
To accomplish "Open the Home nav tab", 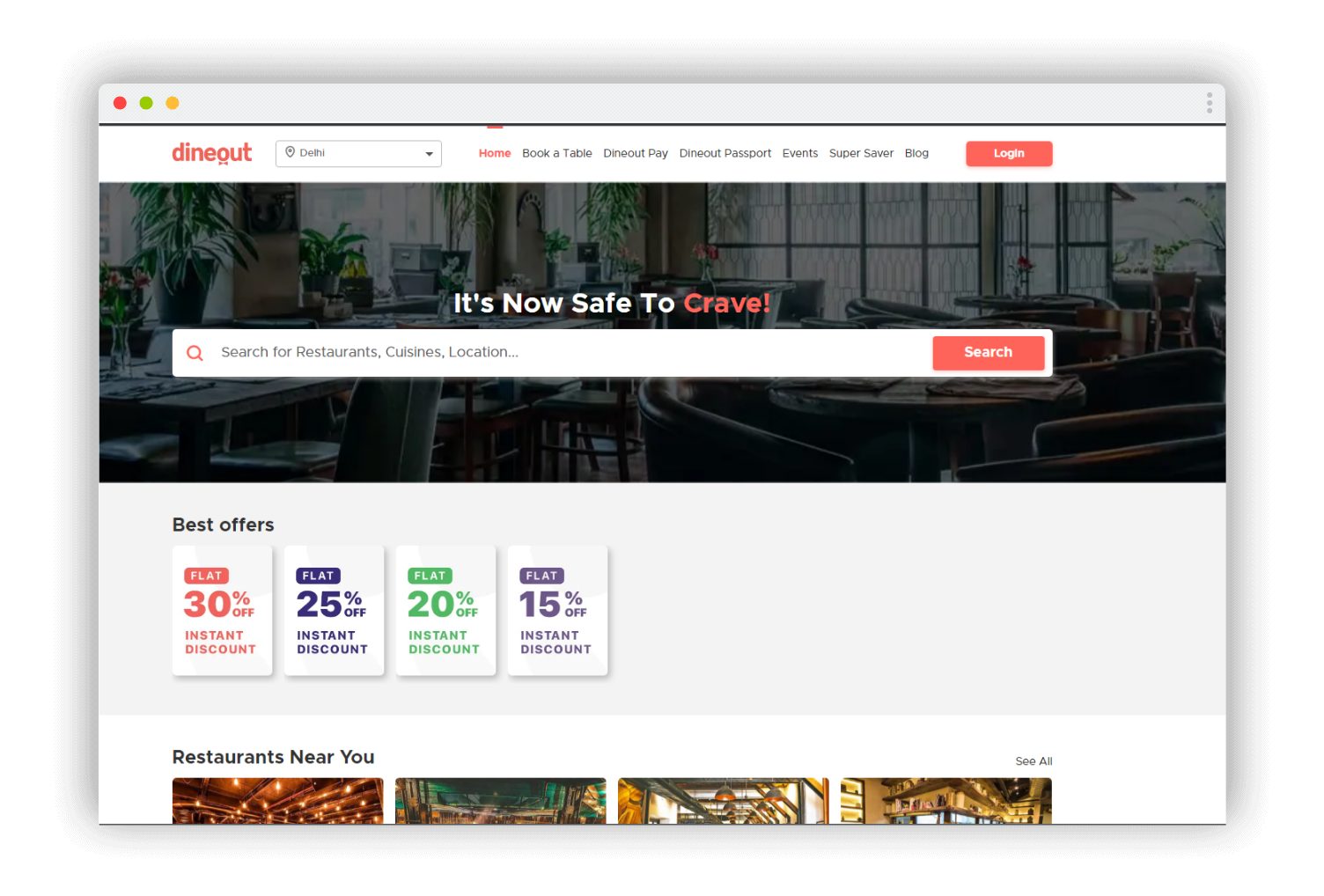I will 495,153.
